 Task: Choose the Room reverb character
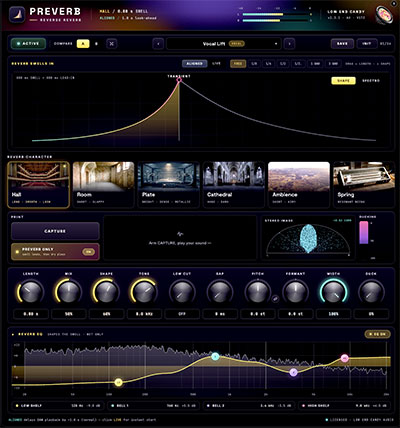coord(104,185)
